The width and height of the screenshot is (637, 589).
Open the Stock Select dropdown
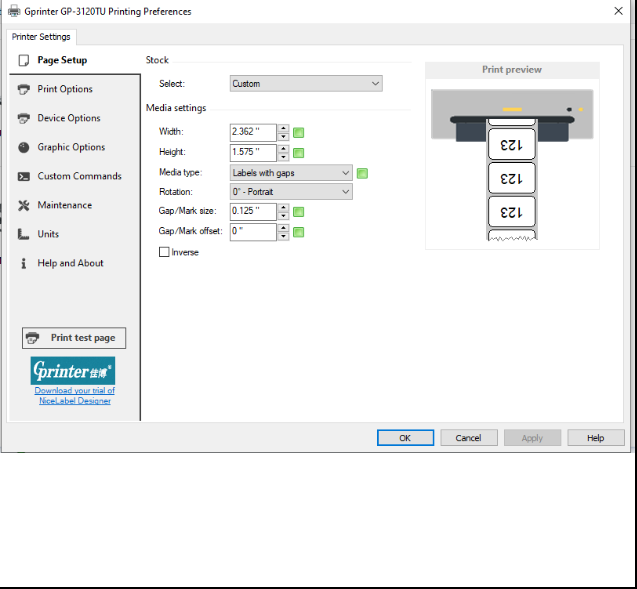tap(305, 84)
